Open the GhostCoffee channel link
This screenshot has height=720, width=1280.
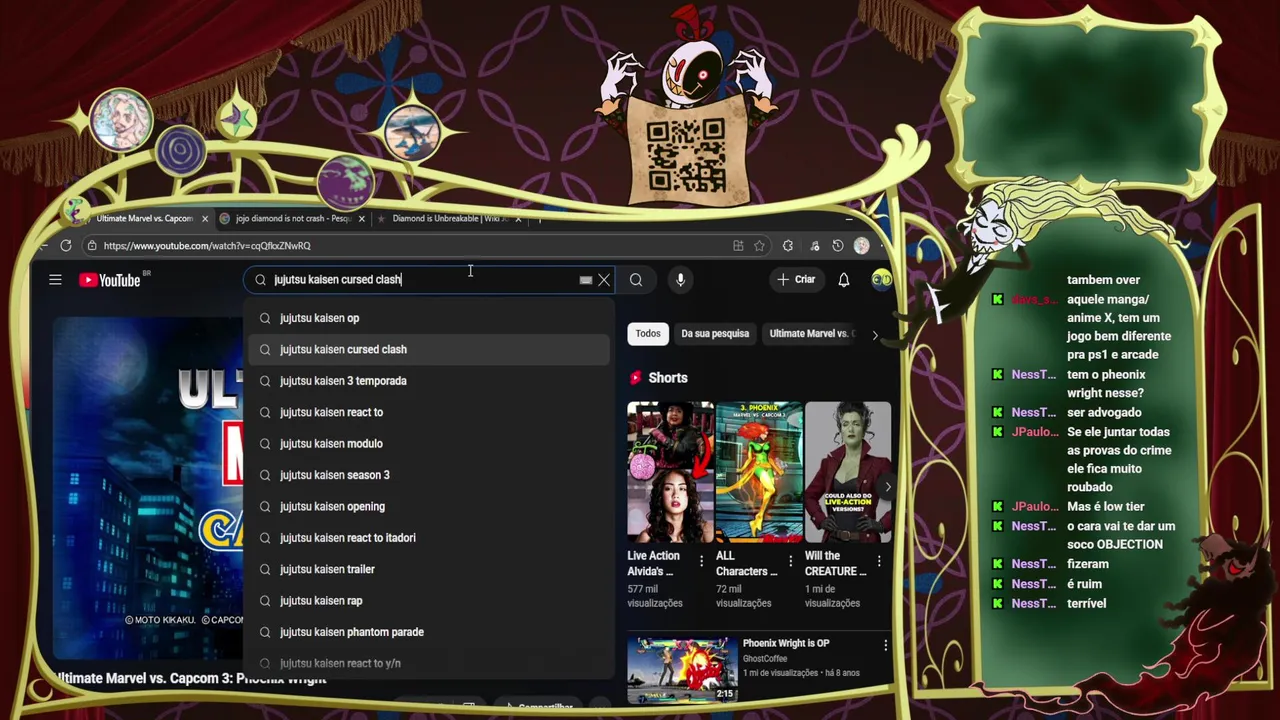click(765, 659)
